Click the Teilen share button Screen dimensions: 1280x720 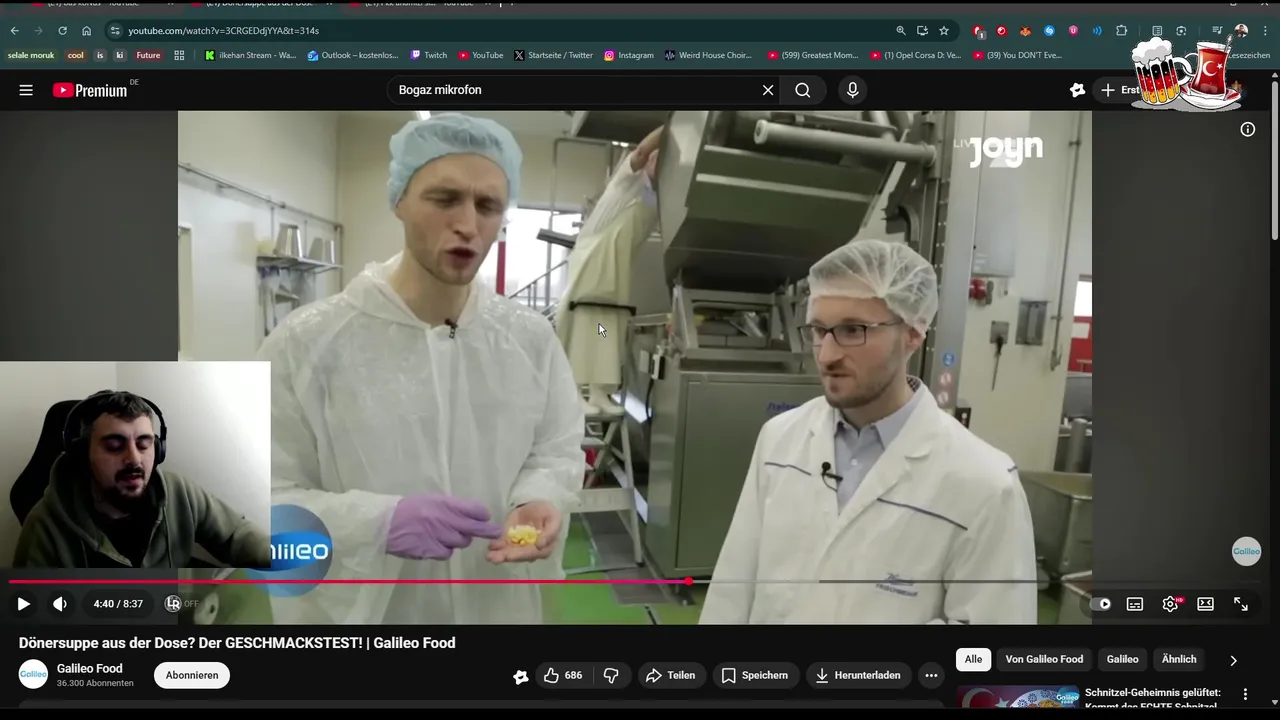click(670, 675)
